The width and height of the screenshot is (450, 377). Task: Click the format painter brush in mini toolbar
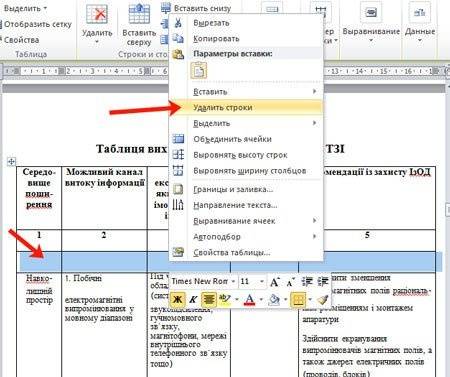(x=323, y=300)
